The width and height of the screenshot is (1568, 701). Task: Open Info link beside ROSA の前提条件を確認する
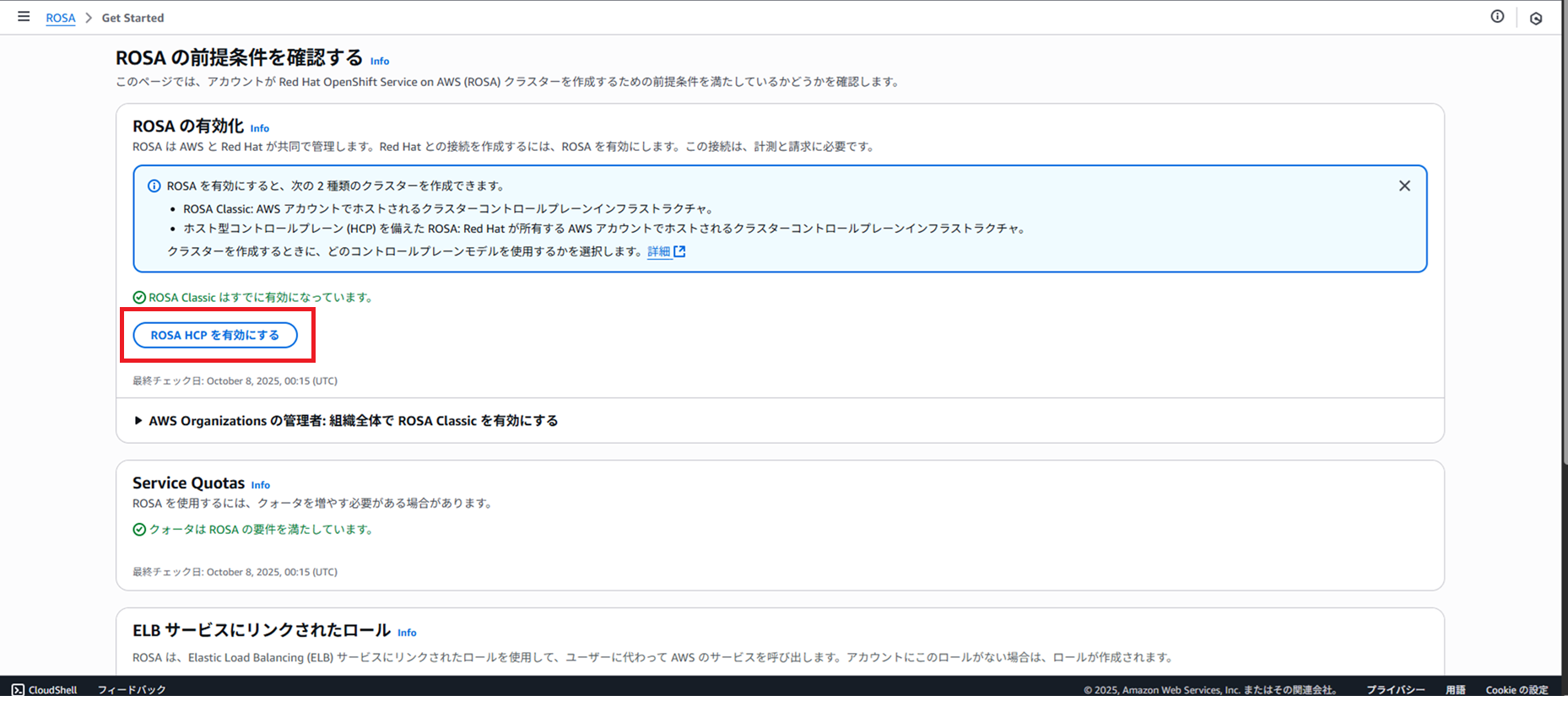[x=380, y=61]
